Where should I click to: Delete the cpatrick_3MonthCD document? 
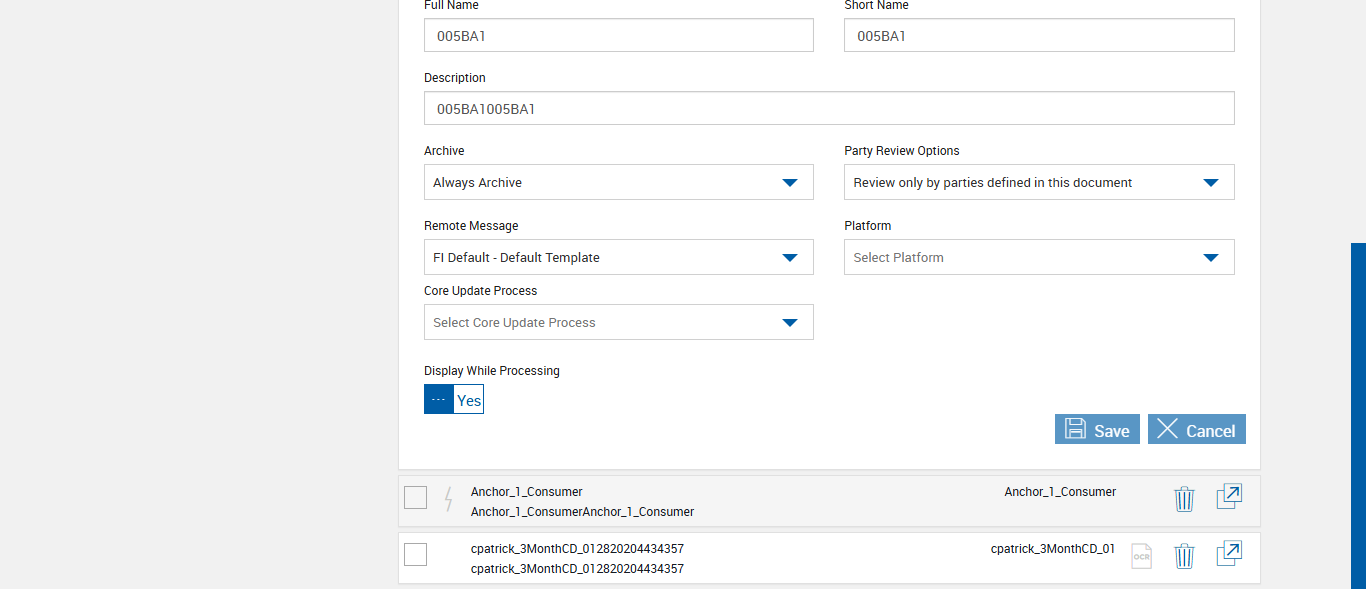[x=1184, y=555]
